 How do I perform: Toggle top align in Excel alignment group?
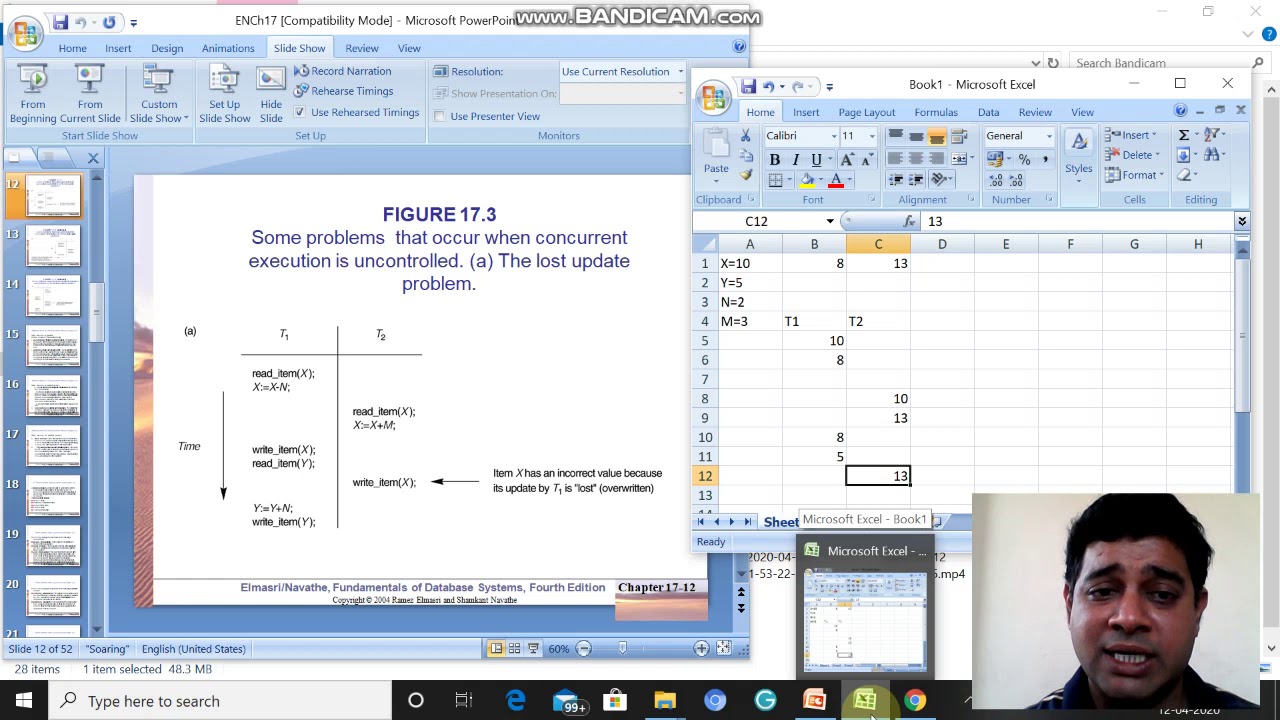click(896, 137)
